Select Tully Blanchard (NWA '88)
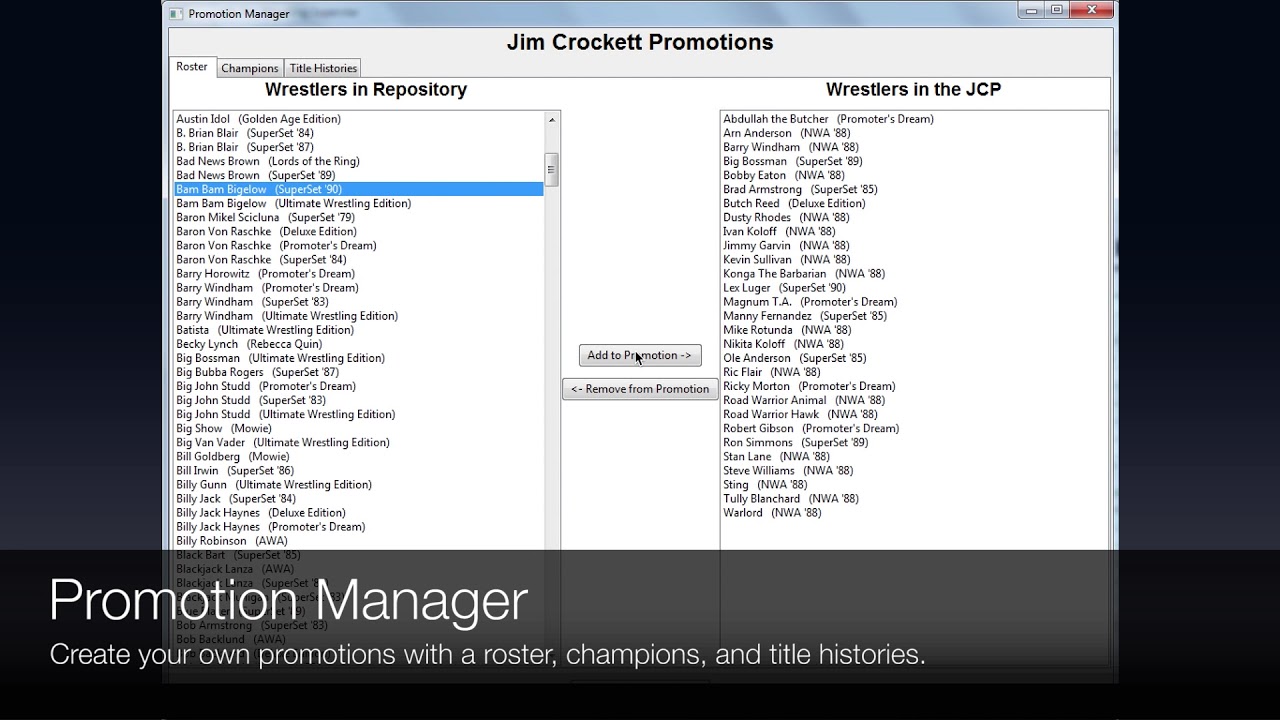This screenshot has height=720, width=1280. 914,498
